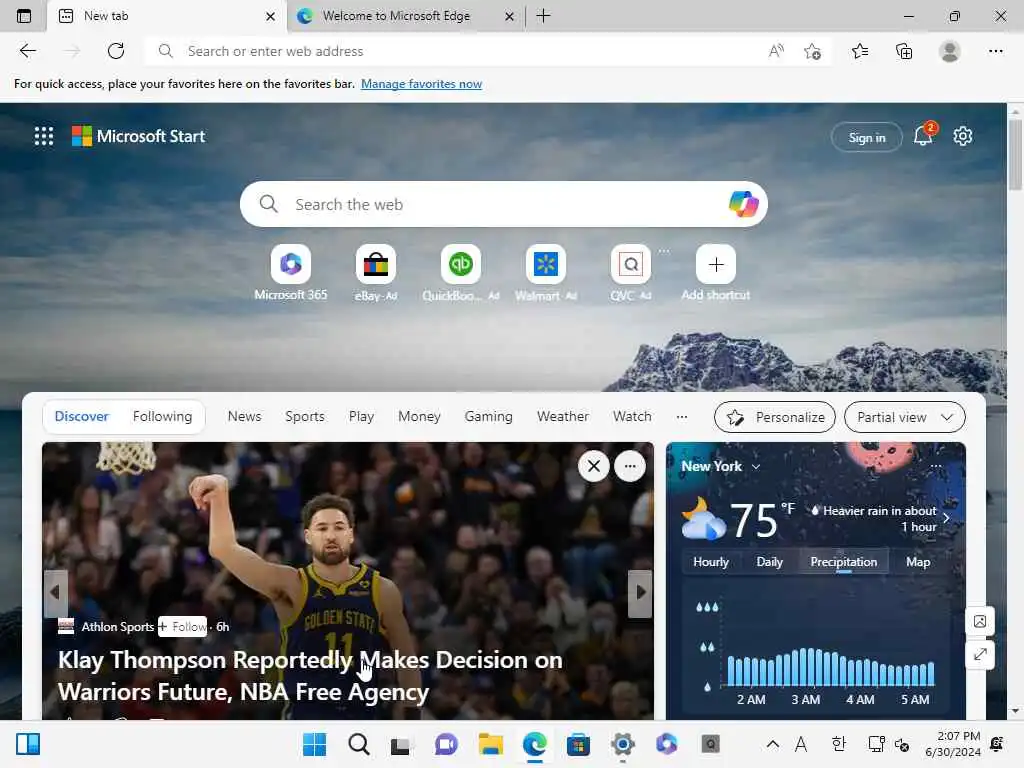This screenshot has width=1024, height=768.
Task: Open the background image info icon
Action: (x=980, y=621)
